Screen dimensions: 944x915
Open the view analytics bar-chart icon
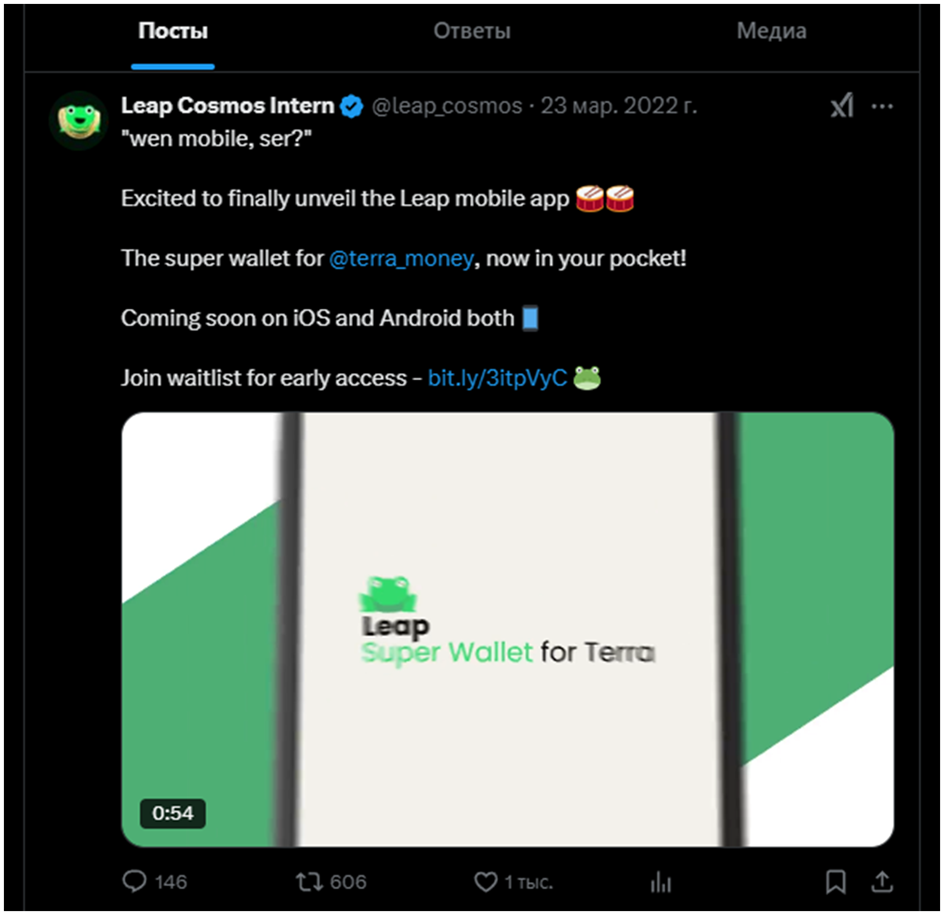tap(661, 881)
